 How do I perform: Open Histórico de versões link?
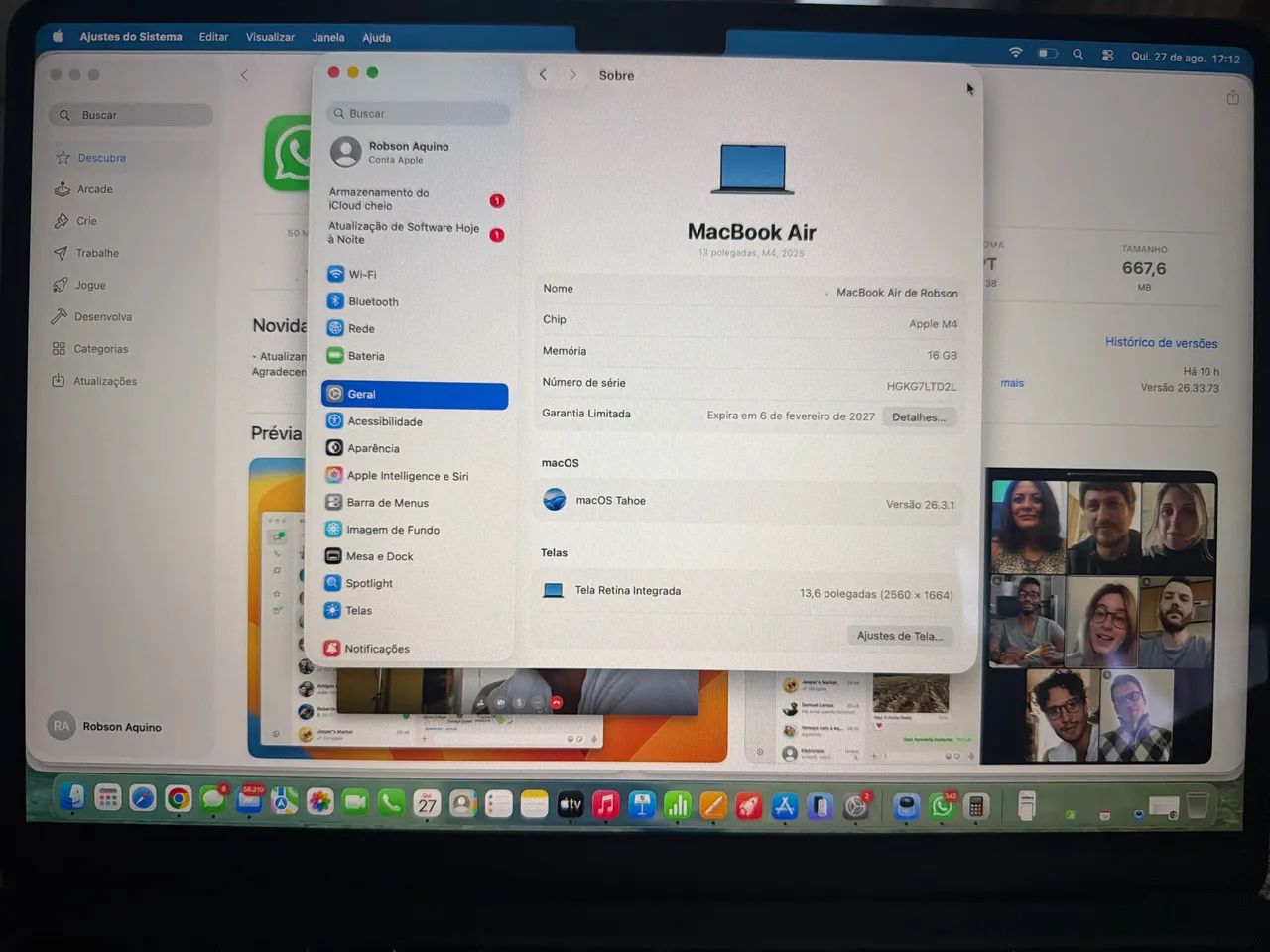point(1161,342)
